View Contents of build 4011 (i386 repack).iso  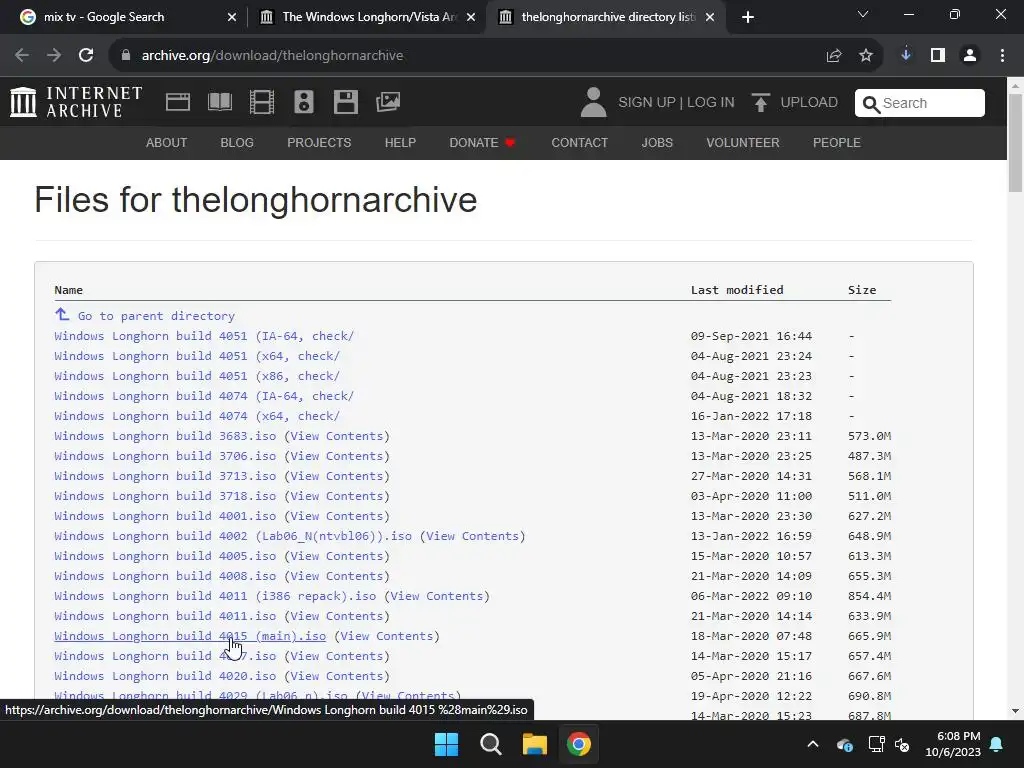coord(436,596)
